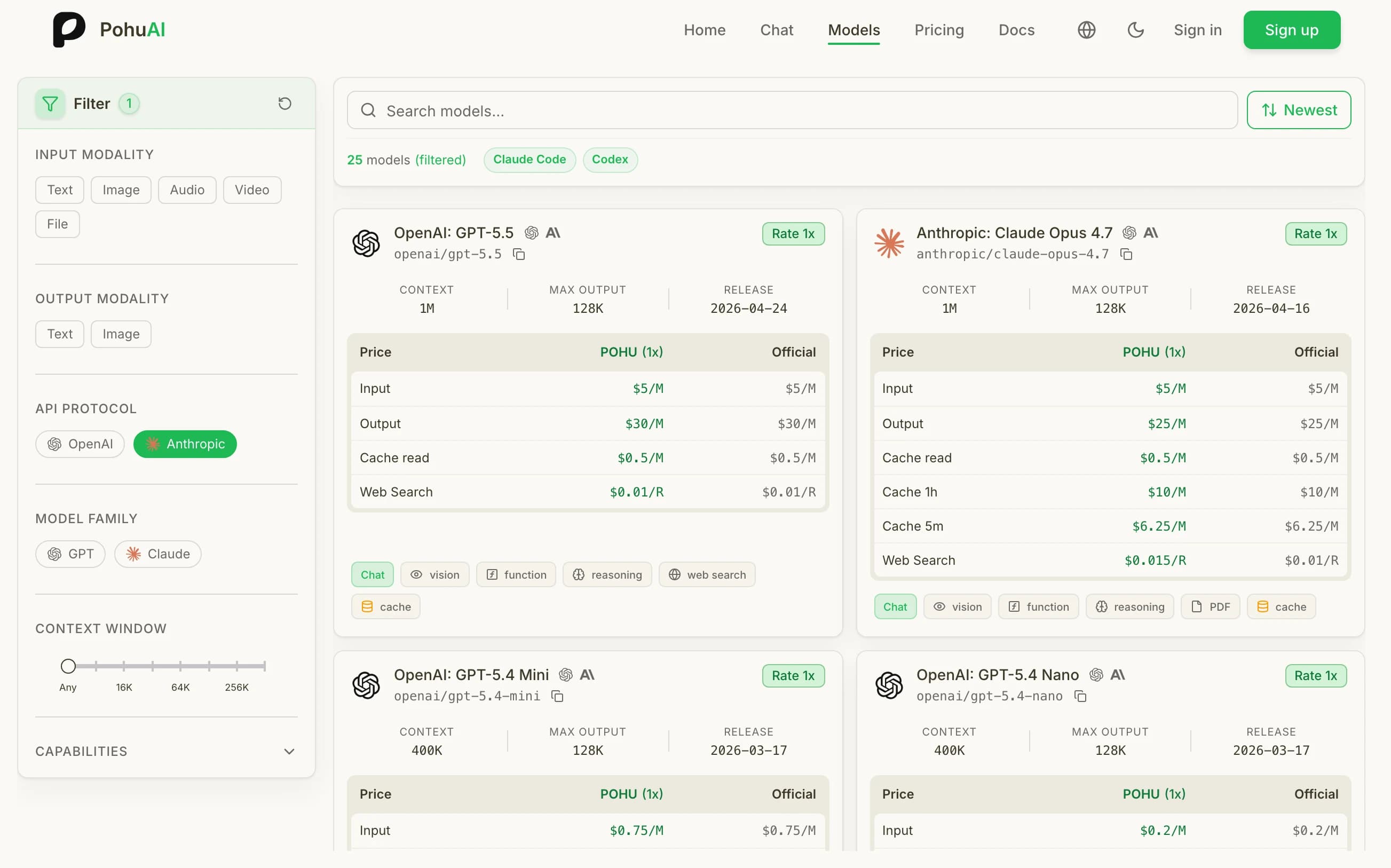Image resolution: width=1391 pixels, height=868 pixels.
Task: Click the context window slider handle at Any
Action: click(68, 666)
